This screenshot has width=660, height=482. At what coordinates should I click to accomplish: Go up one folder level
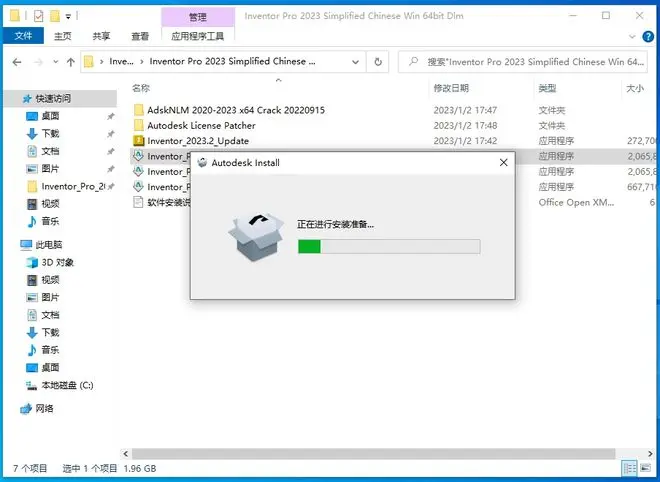click(x=71, y=62)
